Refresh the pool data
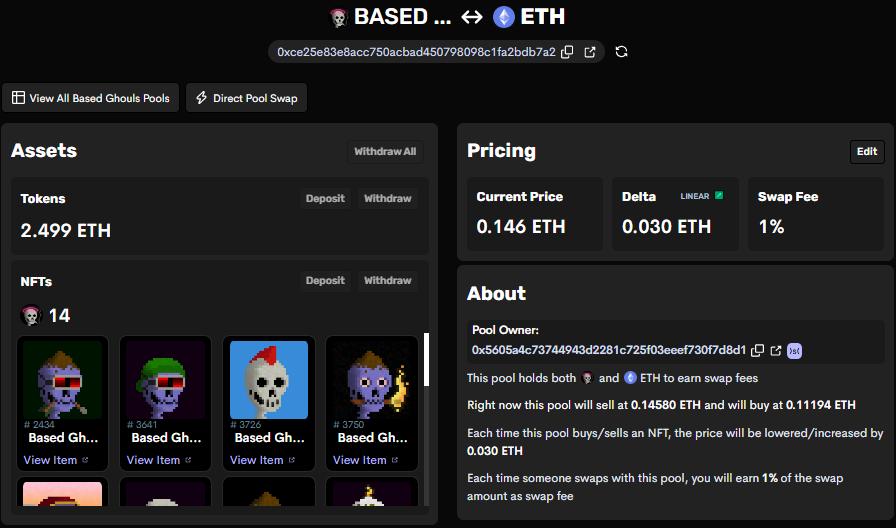 pos(621,52)
